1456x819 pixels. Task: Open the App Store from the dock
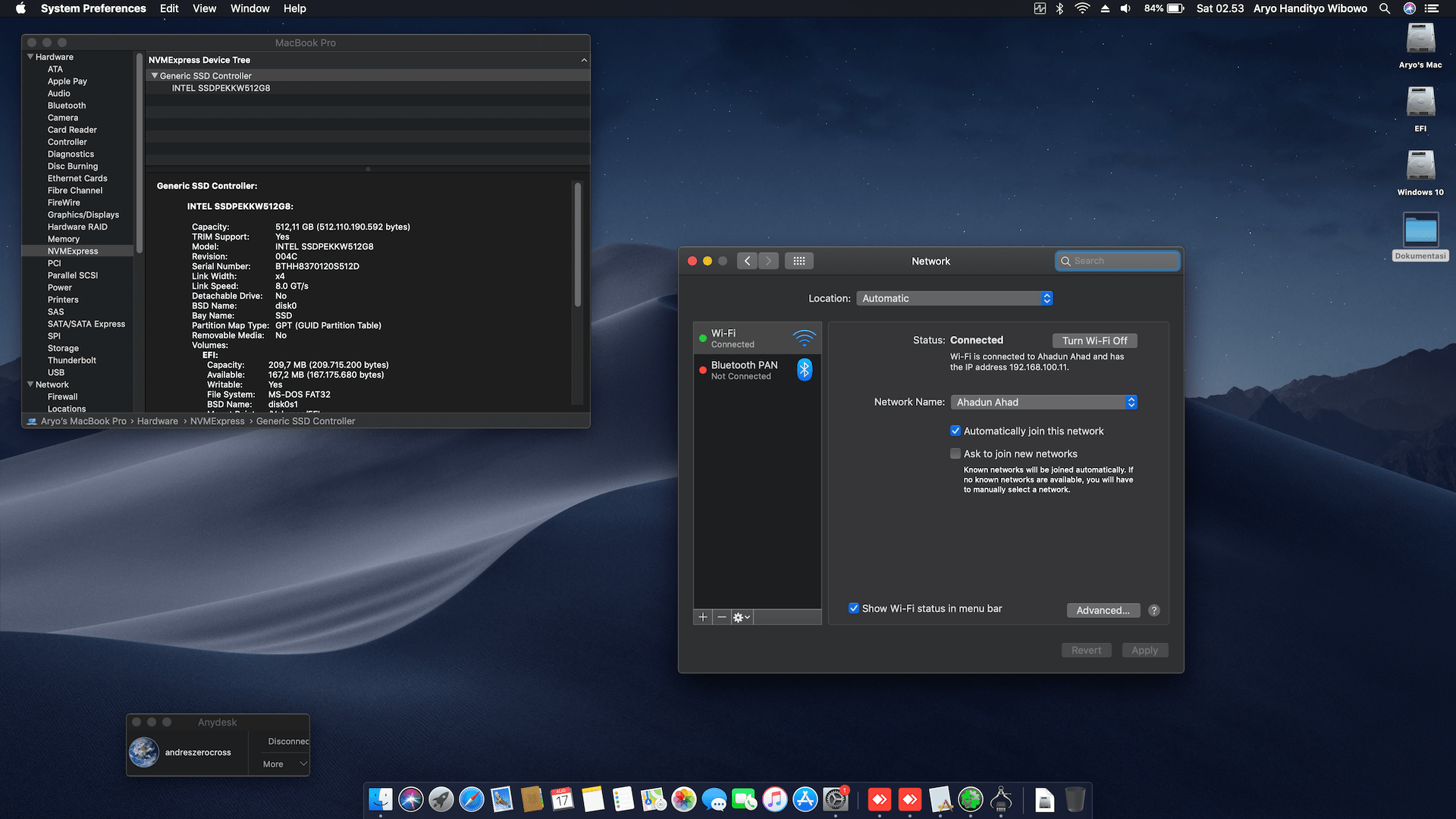point(805,799)
